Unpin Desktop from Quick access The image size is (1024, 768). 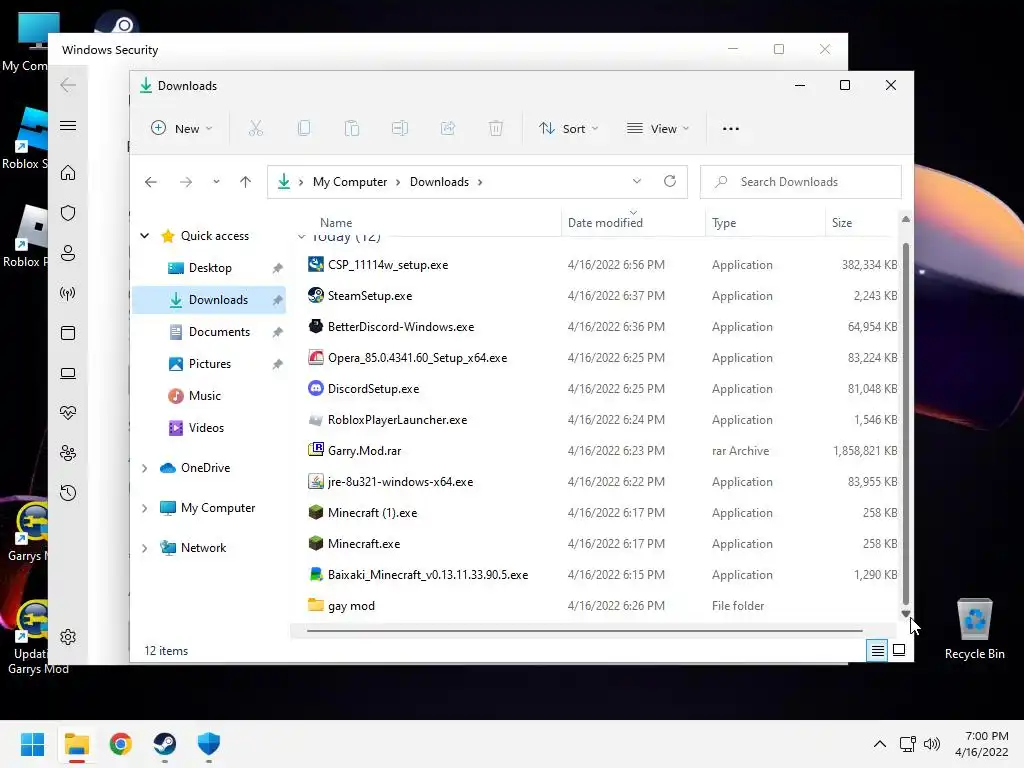278,268
